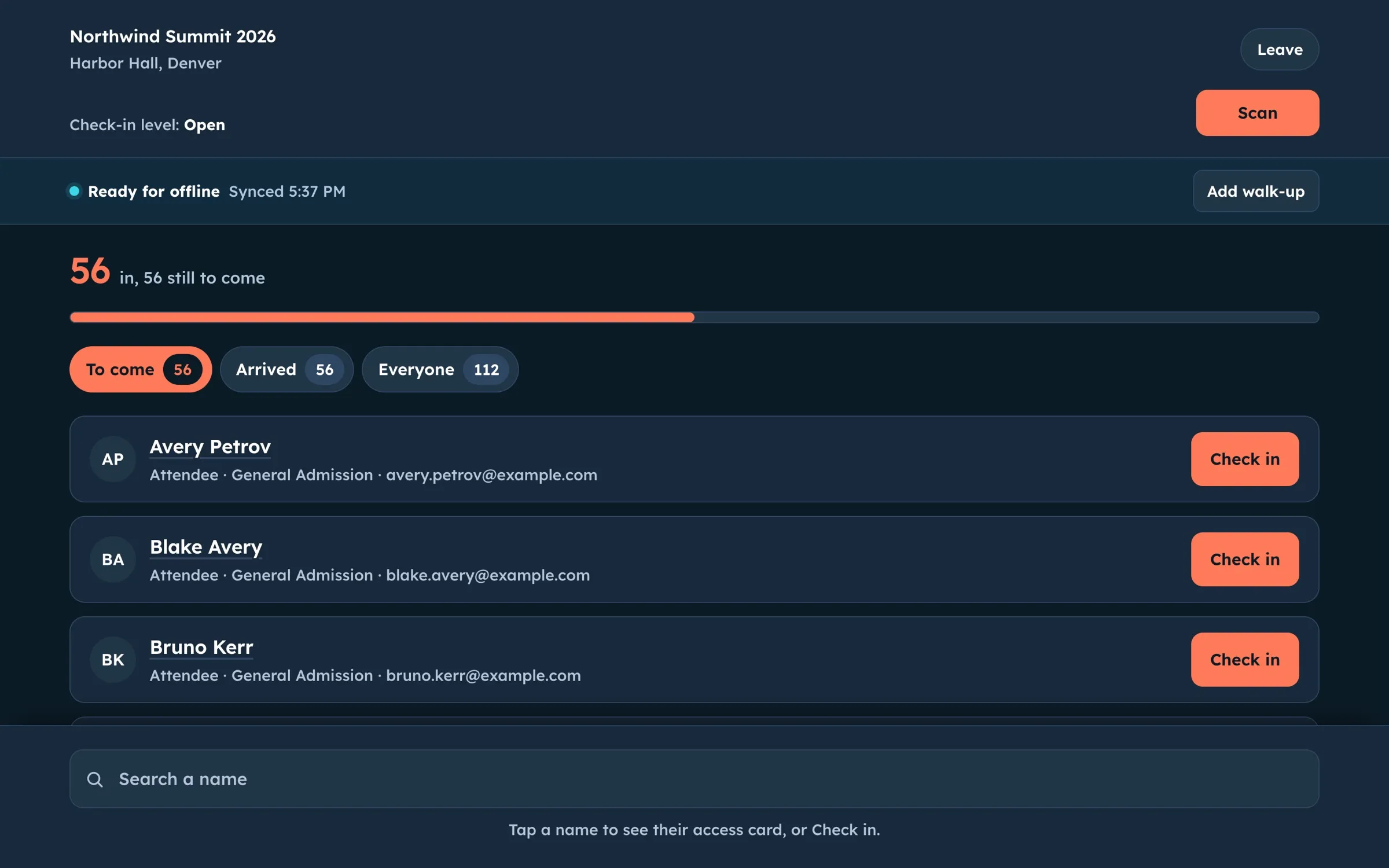Screen dimensions: 1389x868
Task: Open the Scan badge scanner
Action: (1258, 113)
